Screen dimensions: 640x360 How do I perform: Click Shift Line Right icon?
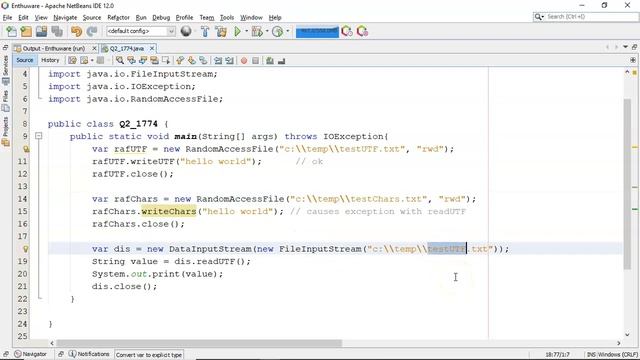click(230, 60)
